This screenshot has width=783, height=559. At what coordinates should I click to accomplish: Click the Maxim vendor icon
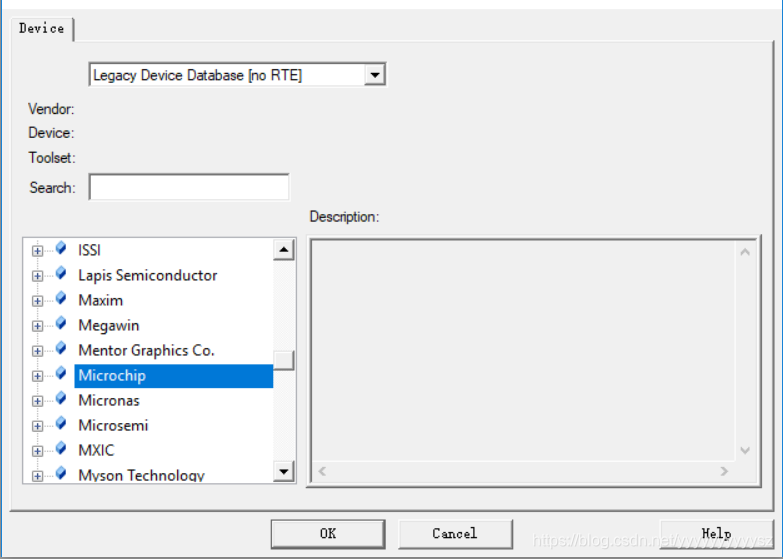[x=61, y=298]
